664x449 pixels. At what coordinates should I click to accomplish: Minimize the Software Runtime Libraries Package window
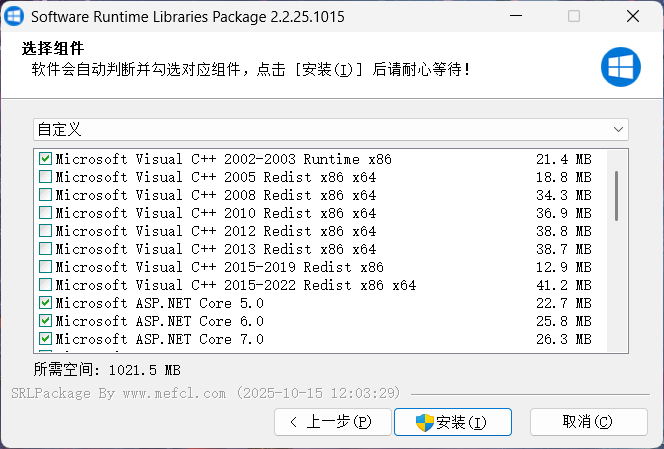tap(516, 16)
